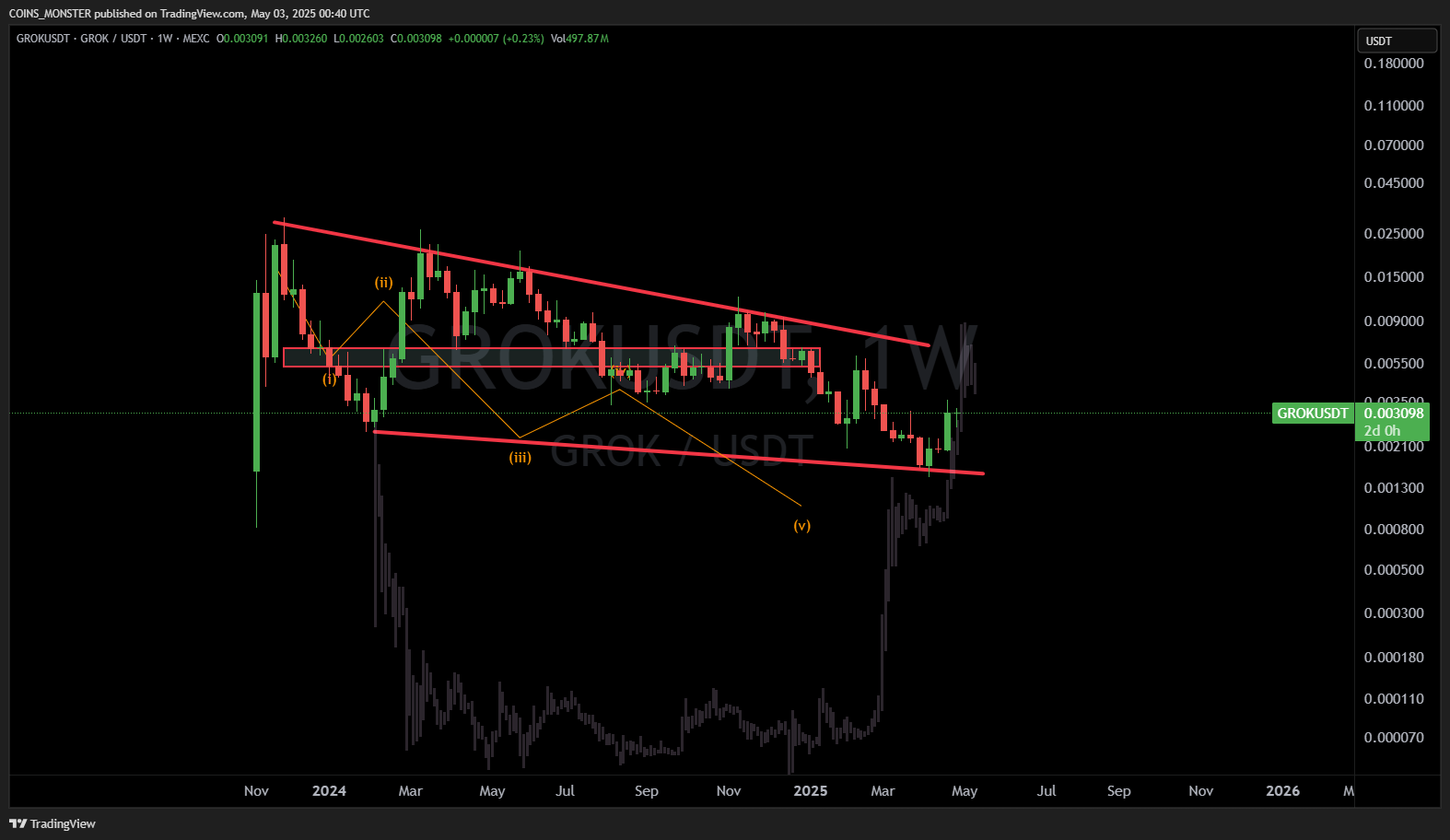Click the 0.000110 price axis label
Screen dimensions: 1450x840
(x=1394, y=699)
